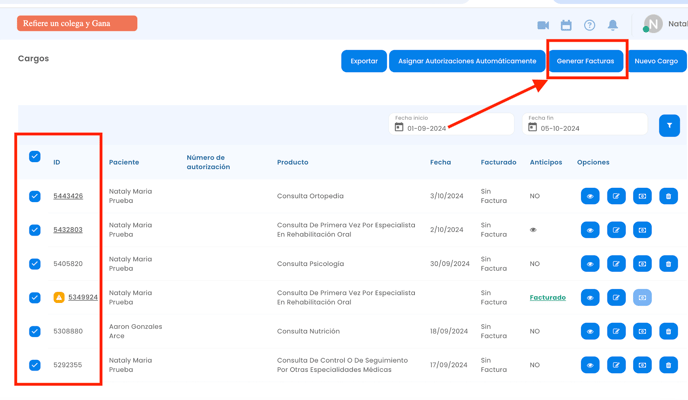Viewport: 688px width, 400px height.
Task: Select the Consulta Ortopedia product cell
Action: coord(310,196)
